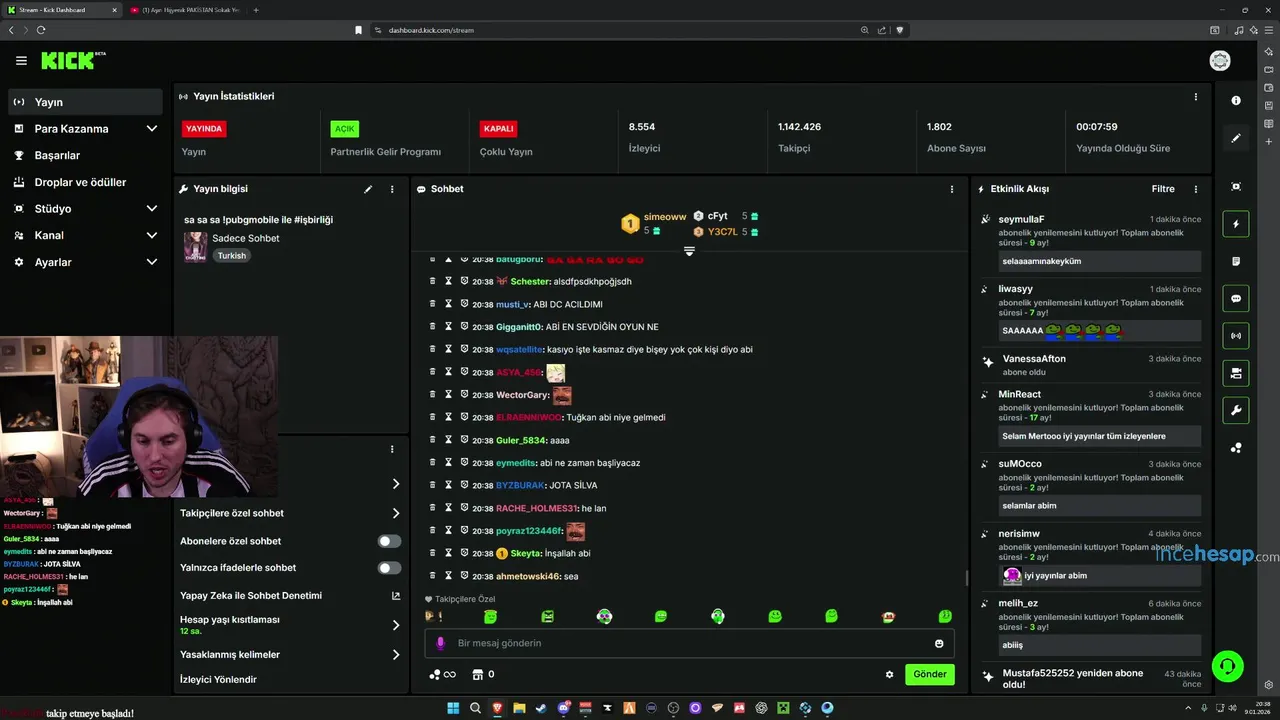
Task: Toggle the broadcast signal panel icon
Action: coord(1236,336)
